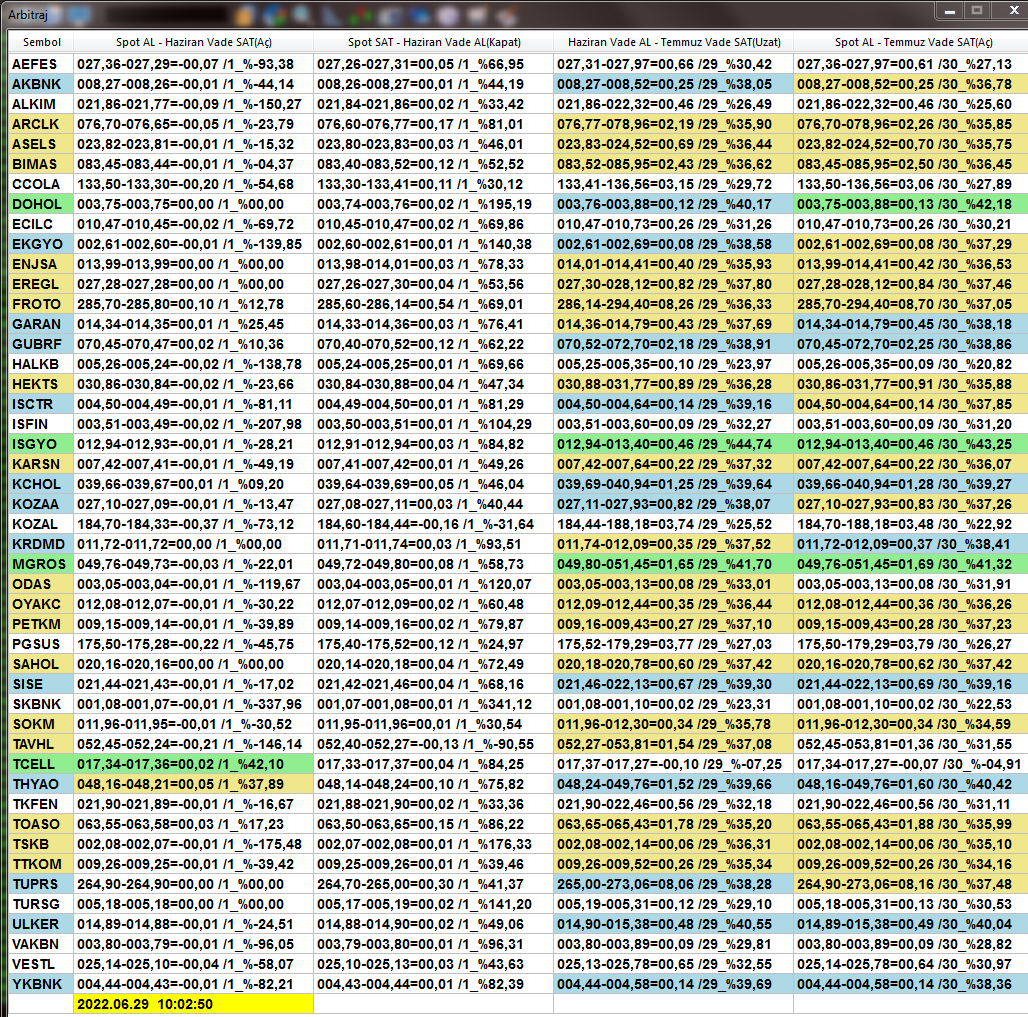Click the GUBRF symbol

click(41, 344)
